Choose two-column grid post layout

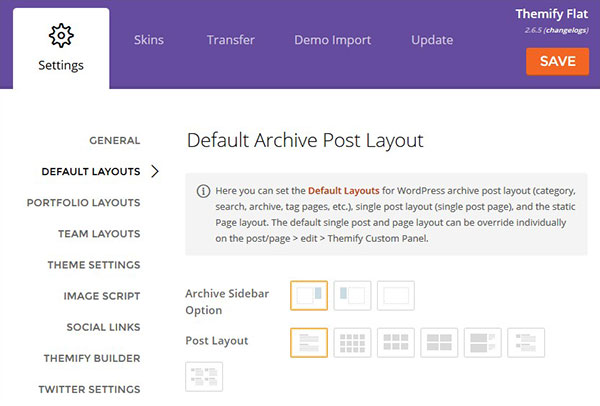(439, 342)
